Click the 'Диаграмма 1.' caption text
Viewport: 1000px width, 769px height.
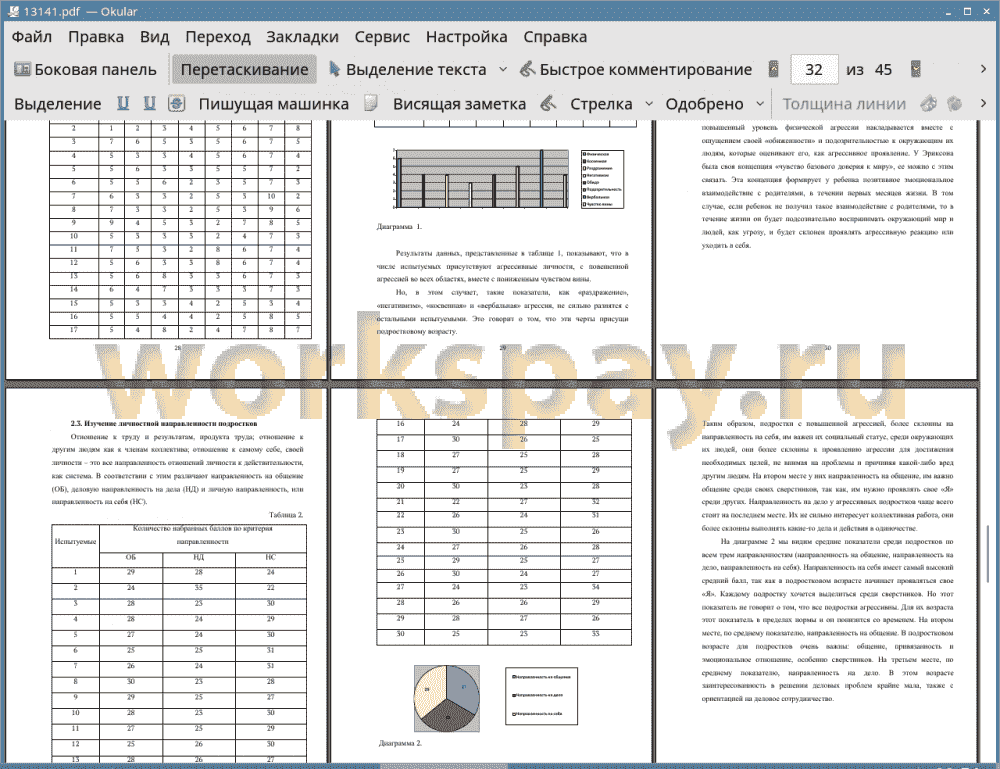[399, 226]
